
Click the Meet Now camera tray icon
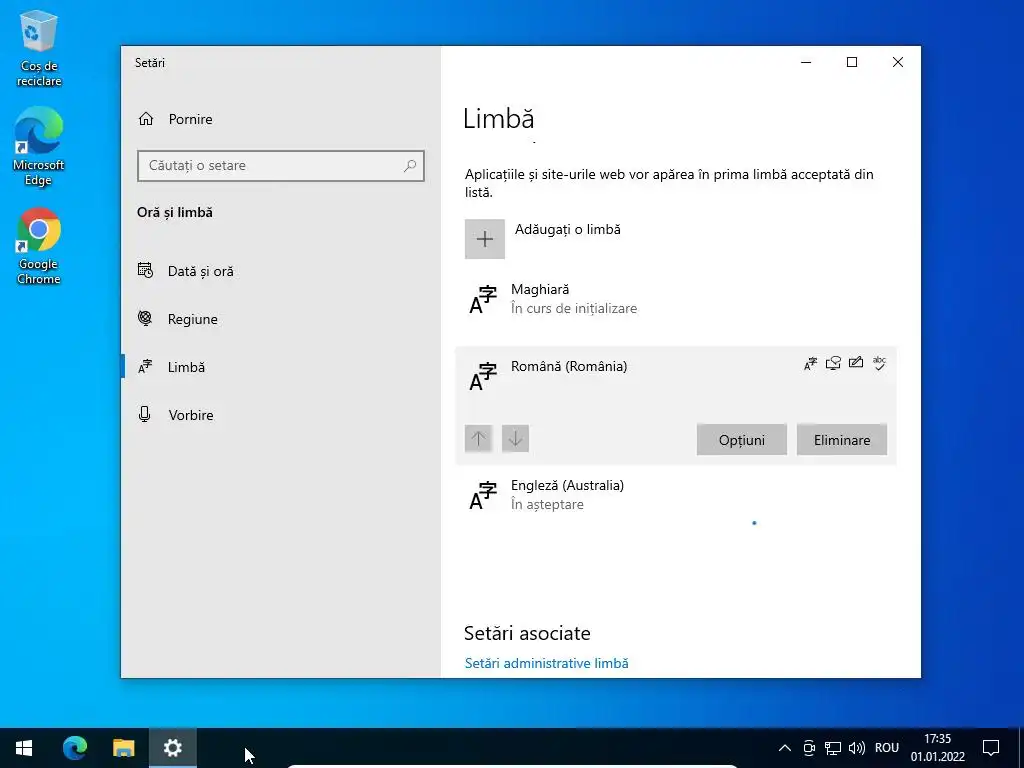[808, 748]
